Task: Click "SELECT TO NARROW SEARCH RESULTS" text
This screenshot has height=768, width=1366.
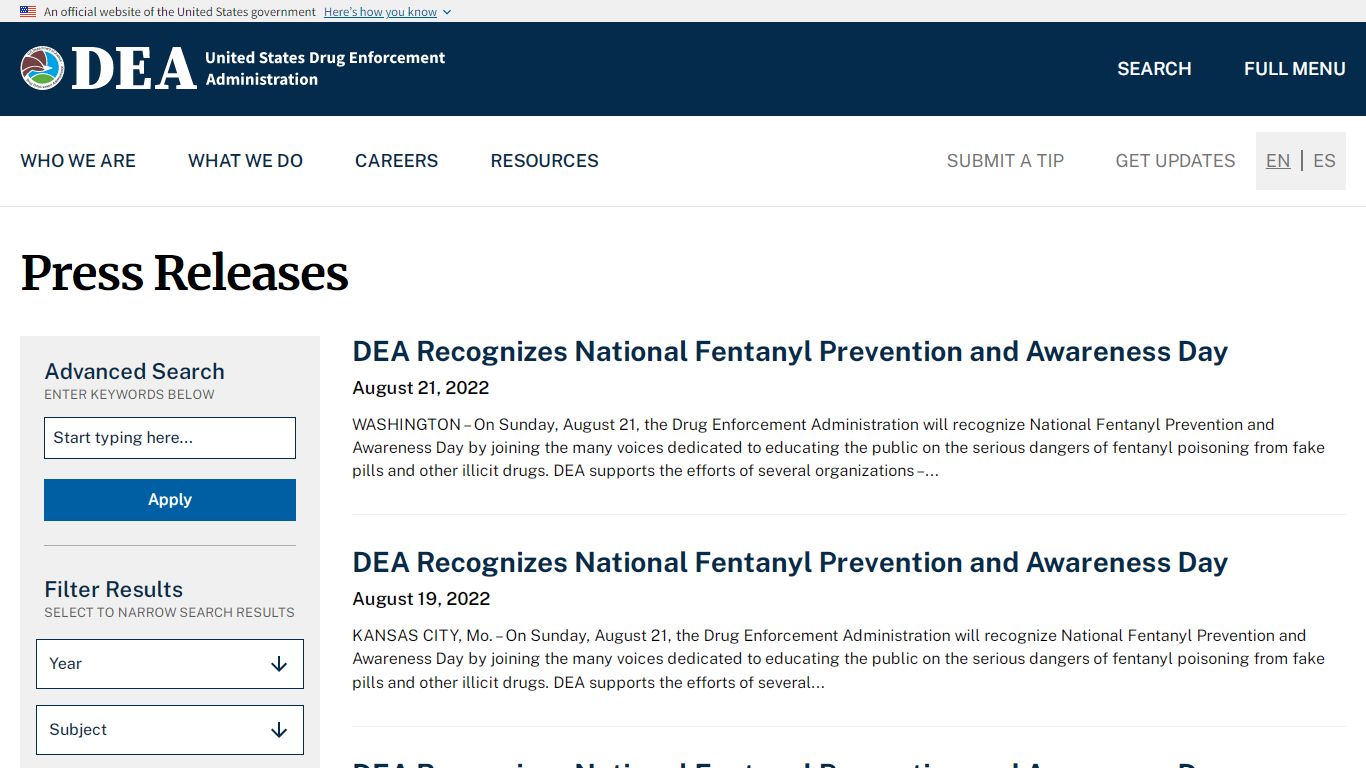Action: point(169,612)
